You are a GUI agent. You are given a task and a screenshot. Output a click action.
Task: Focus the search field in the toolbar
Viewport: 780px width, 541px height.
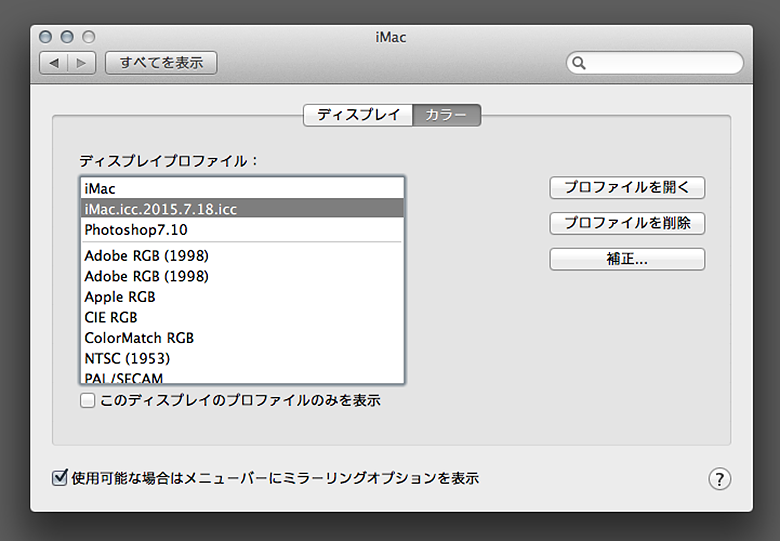coord(660,63)
